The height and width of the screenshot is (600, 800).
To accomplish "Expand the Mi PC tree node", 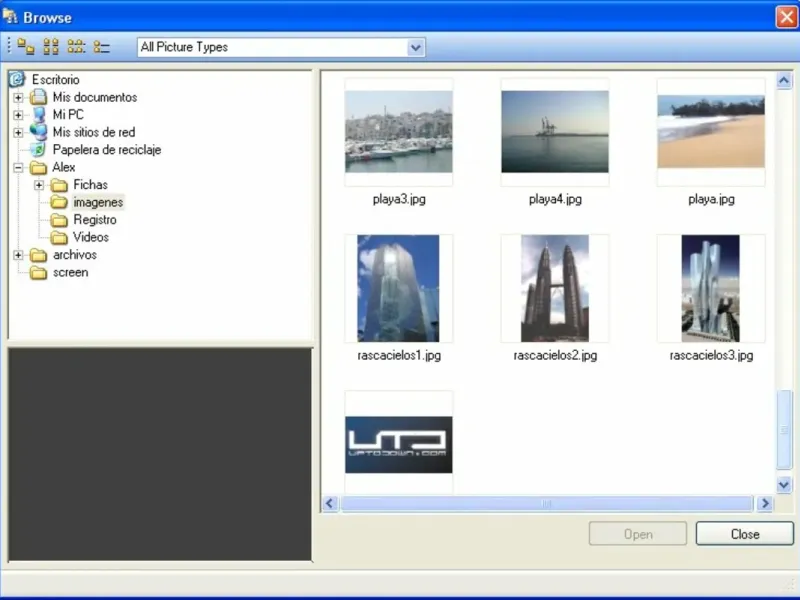I will click(18, 115).
